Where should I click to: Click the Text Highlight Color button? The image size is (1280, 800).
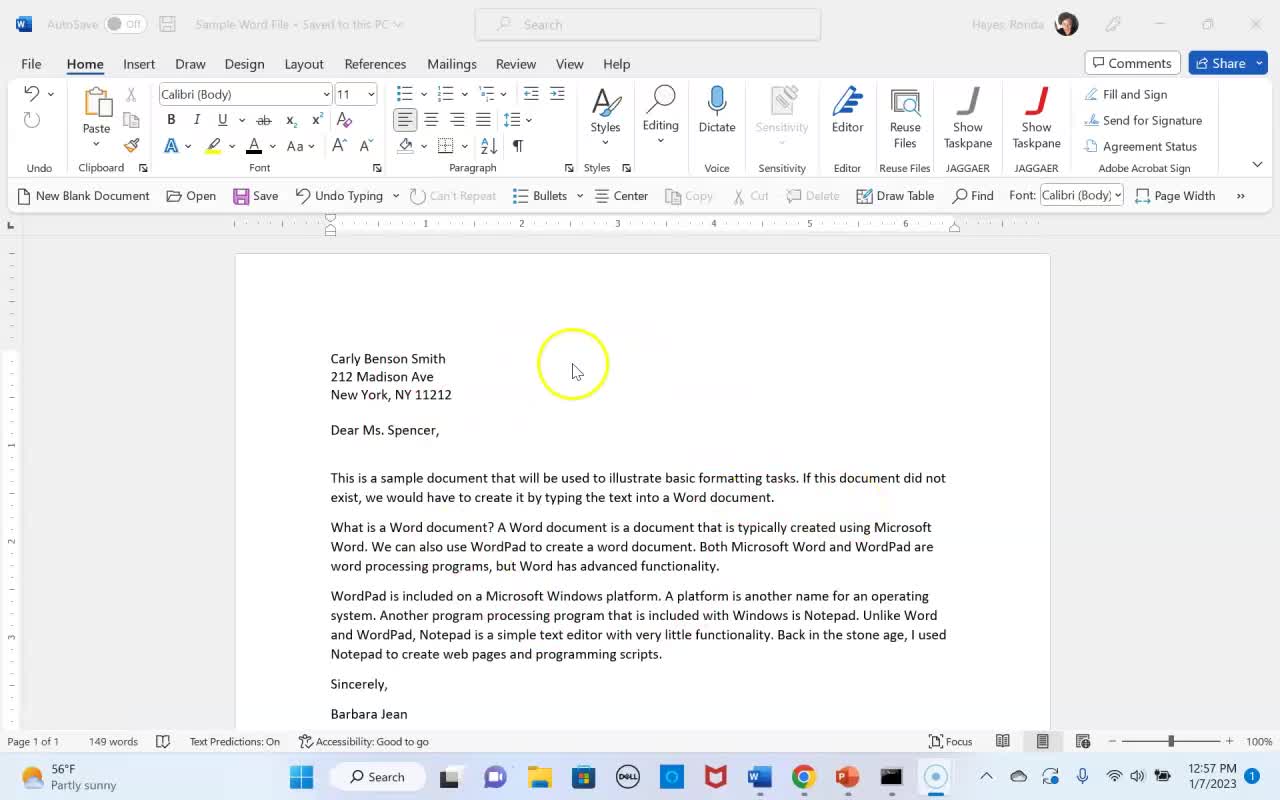(213, 146)
